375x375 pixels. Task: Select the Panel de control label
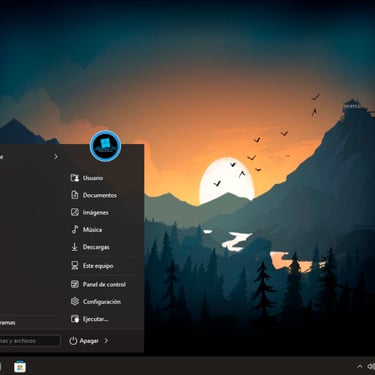[104, 284]
